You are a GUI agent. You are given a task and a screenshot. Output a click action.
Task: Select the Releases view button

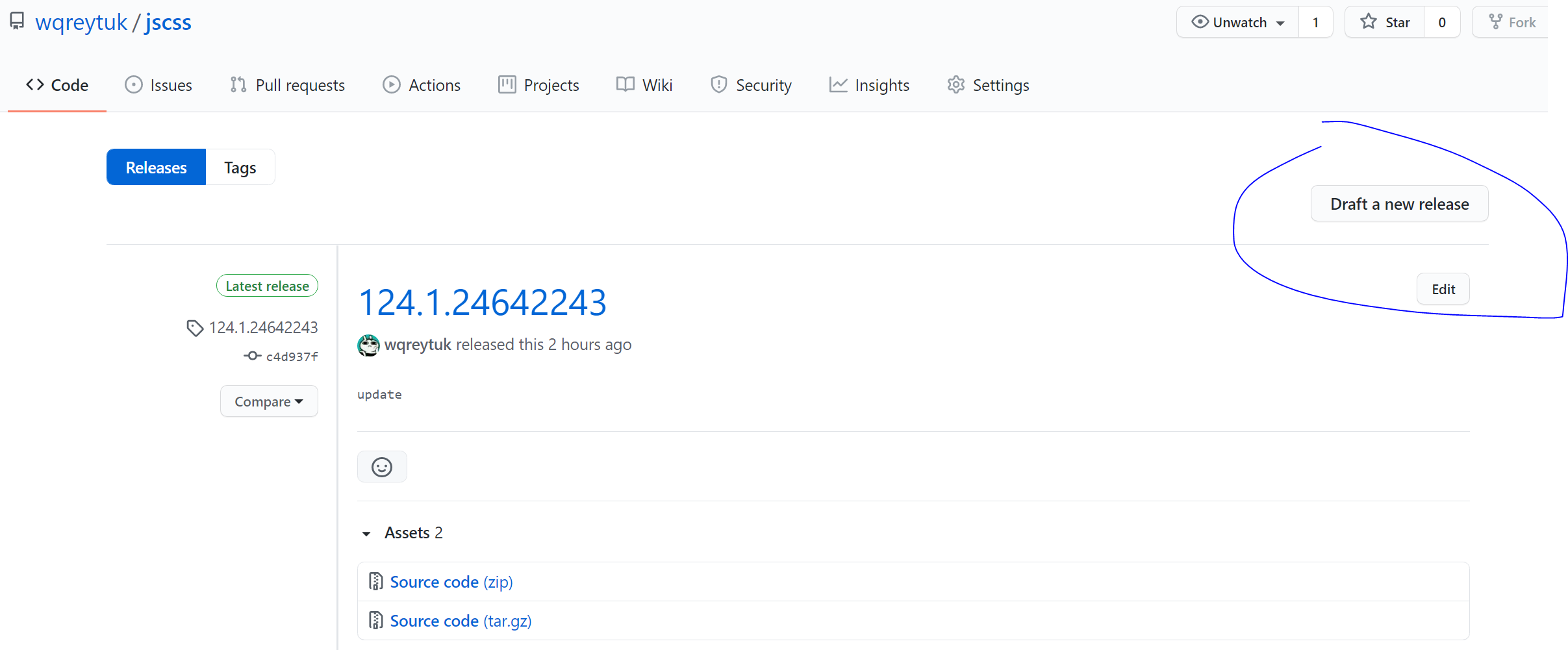point(156,168)
